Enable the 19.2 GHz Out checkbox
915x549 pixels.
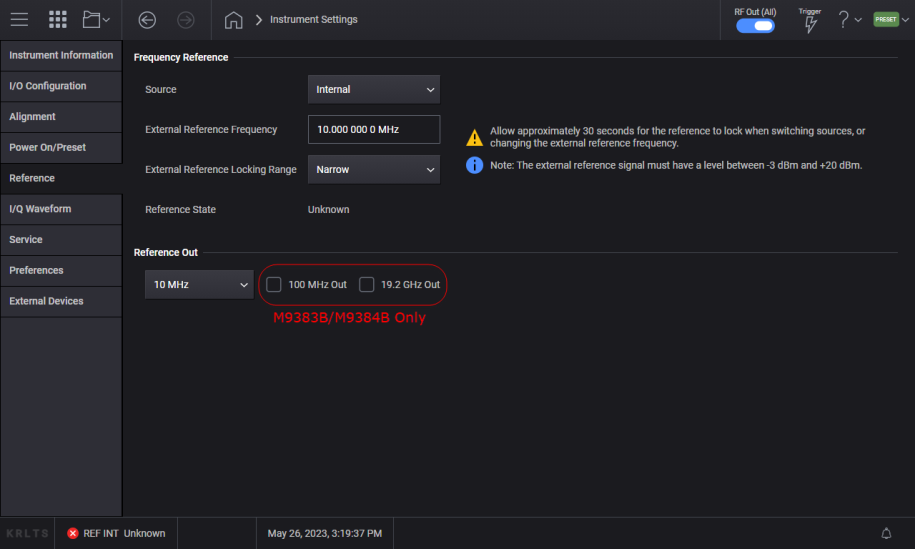click(x=367, y=285)
